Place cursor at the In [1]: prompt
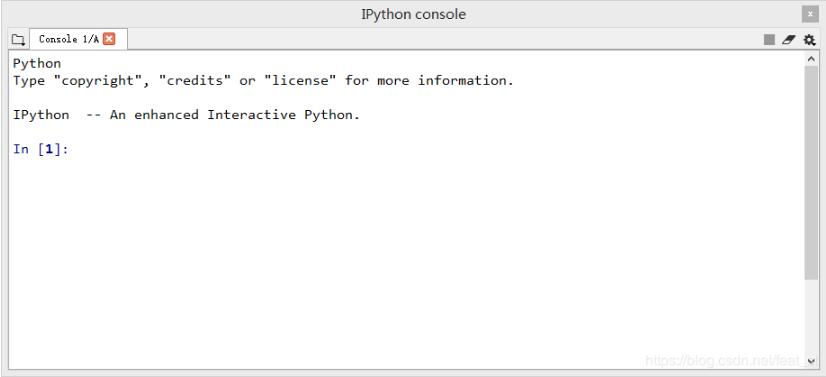The image size is (826, 377). (x=41, y=150)
